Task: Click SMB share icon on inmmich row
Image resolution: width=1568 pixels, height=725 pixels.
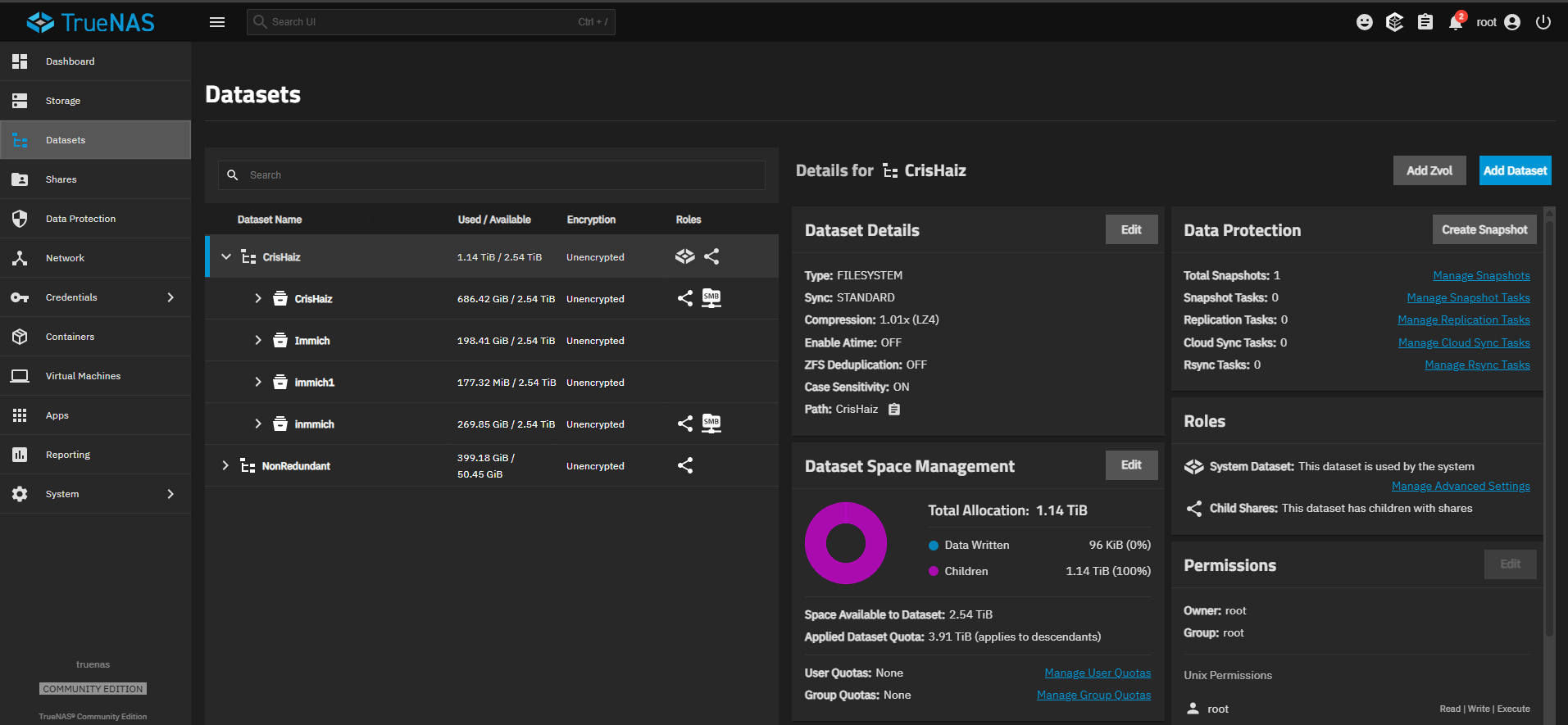Action: 711,424
